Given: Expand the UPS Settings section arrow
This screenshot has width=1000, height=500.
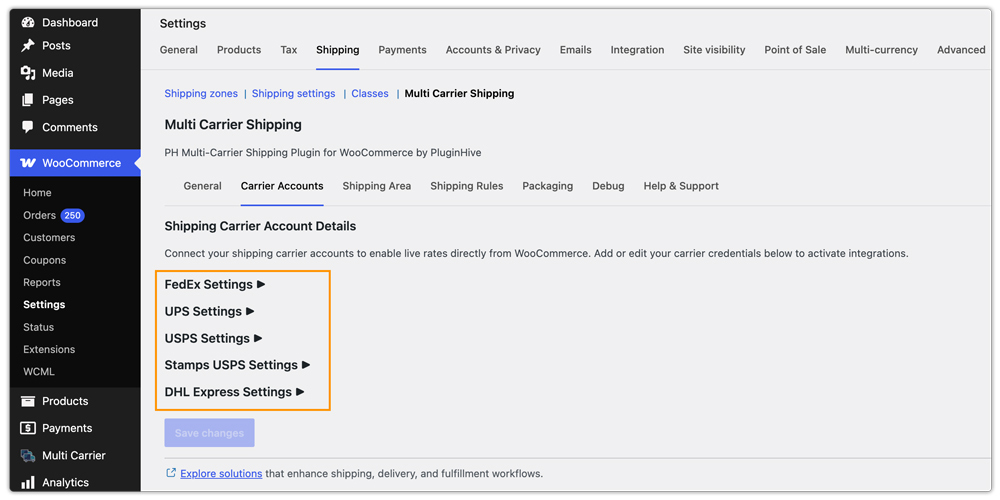Looking at the screenshot, I should (250, 311).
